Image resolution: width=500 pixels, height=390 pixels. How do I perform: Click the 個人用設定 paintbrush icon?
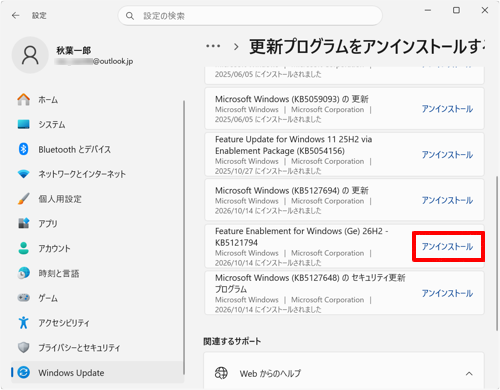click(23, 199)
